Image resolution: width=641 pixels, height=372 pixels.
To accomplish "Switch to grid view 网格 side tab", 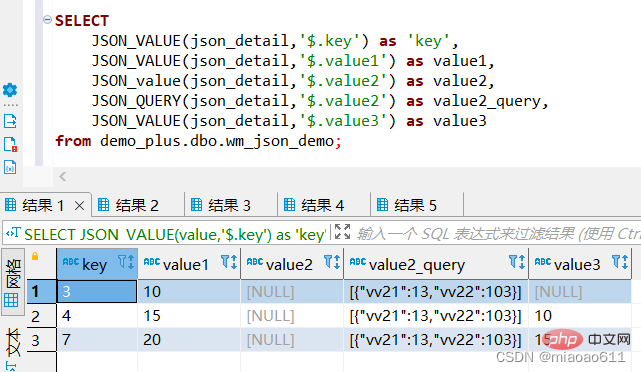I will coord(12,282).
